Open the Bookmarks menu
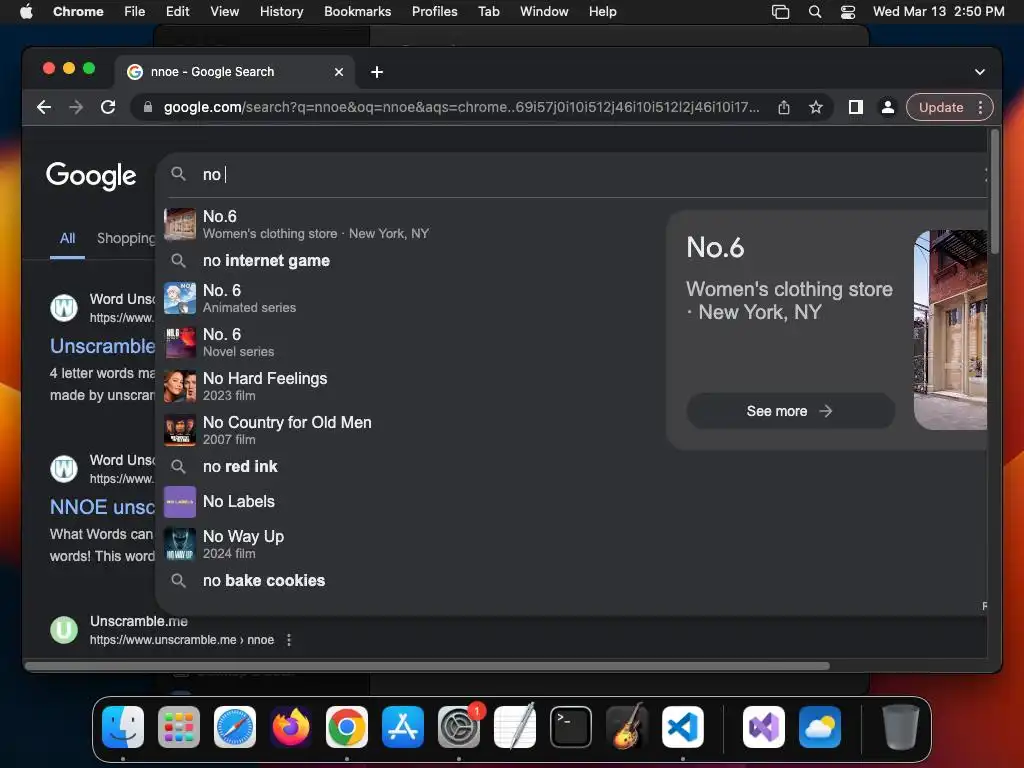The image size is (1024, 768). pos(357,11)
